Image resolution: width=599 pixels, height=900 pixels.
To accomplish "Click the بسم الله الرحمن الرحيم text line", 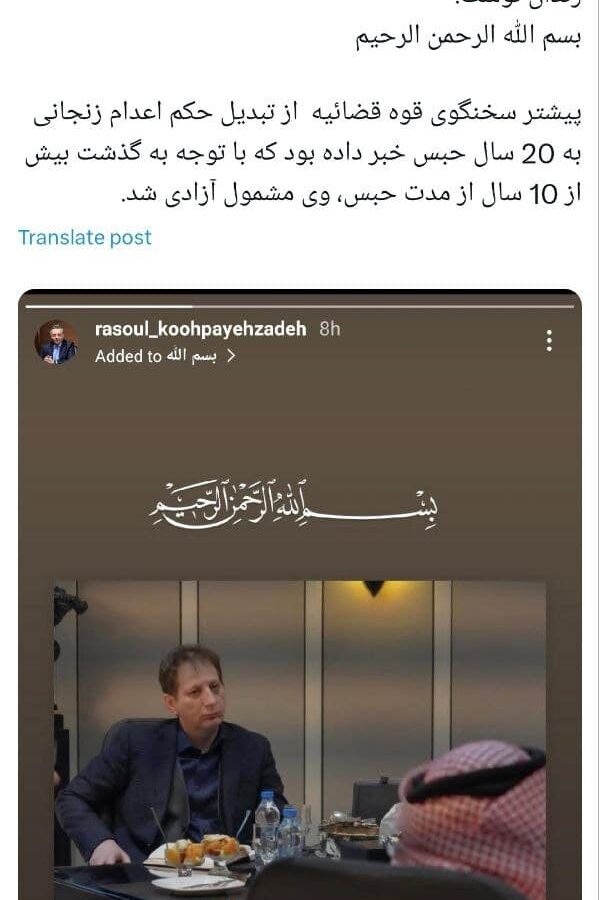I will [x=468, y=37].
